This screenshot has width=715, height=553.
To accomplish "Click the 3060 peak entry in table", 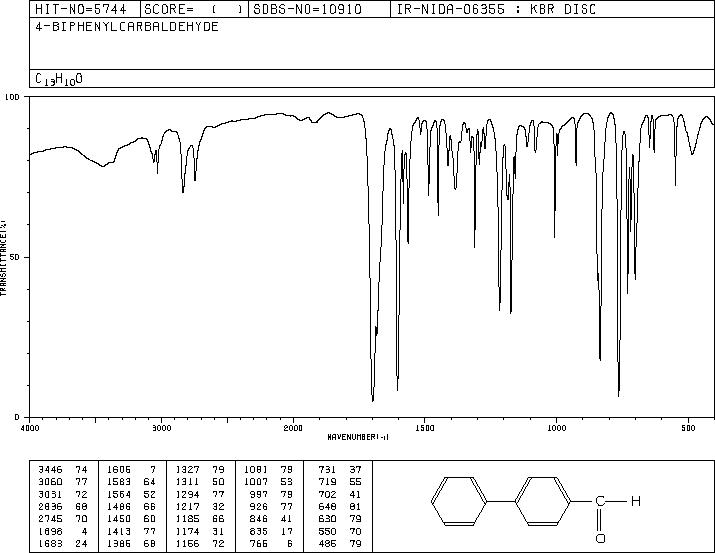I will pos(63,481).
